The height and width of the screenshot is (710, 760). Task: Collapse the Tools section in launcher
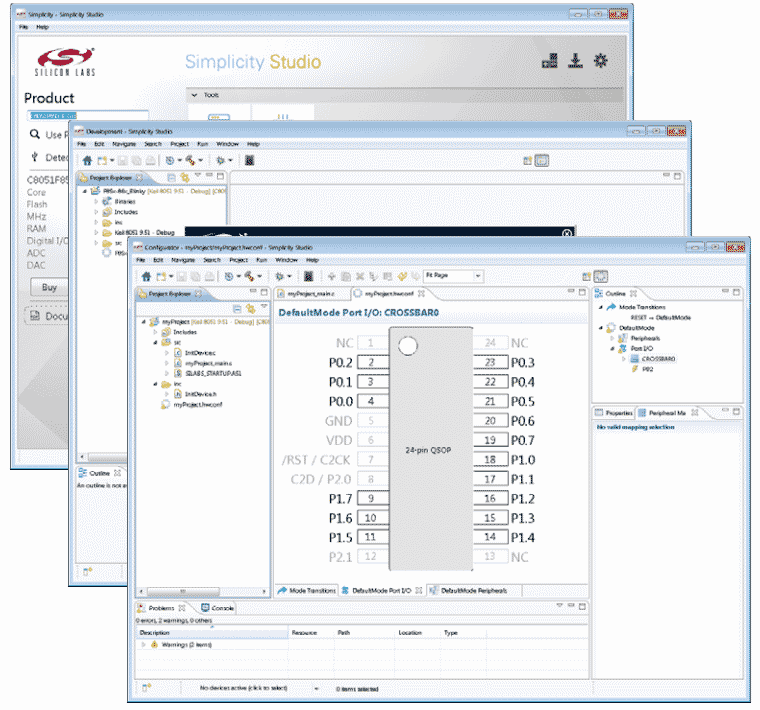pyautogui.click(x=193, y=94)
